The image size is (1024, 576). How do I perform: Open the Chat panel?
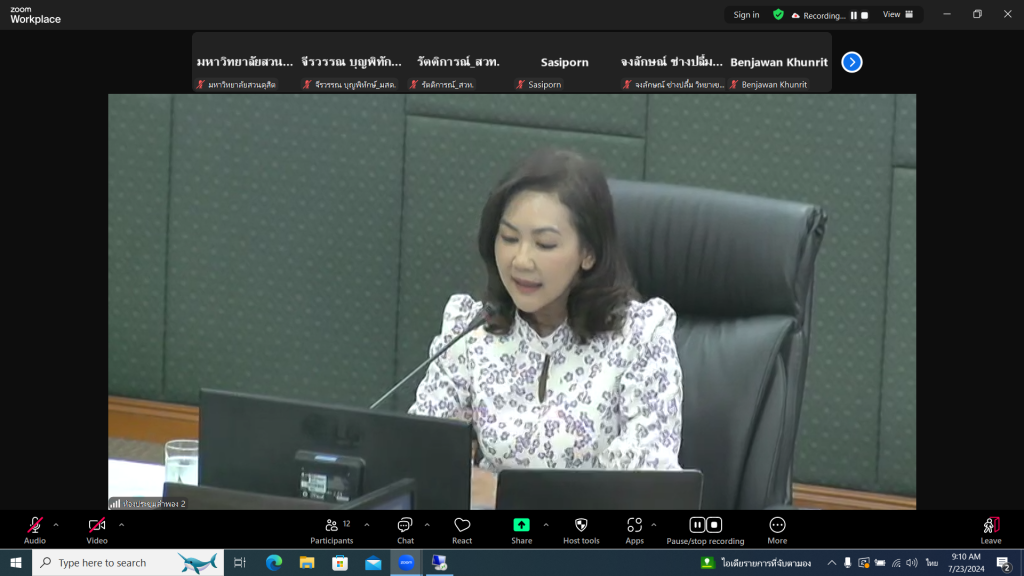pos(405,529)
